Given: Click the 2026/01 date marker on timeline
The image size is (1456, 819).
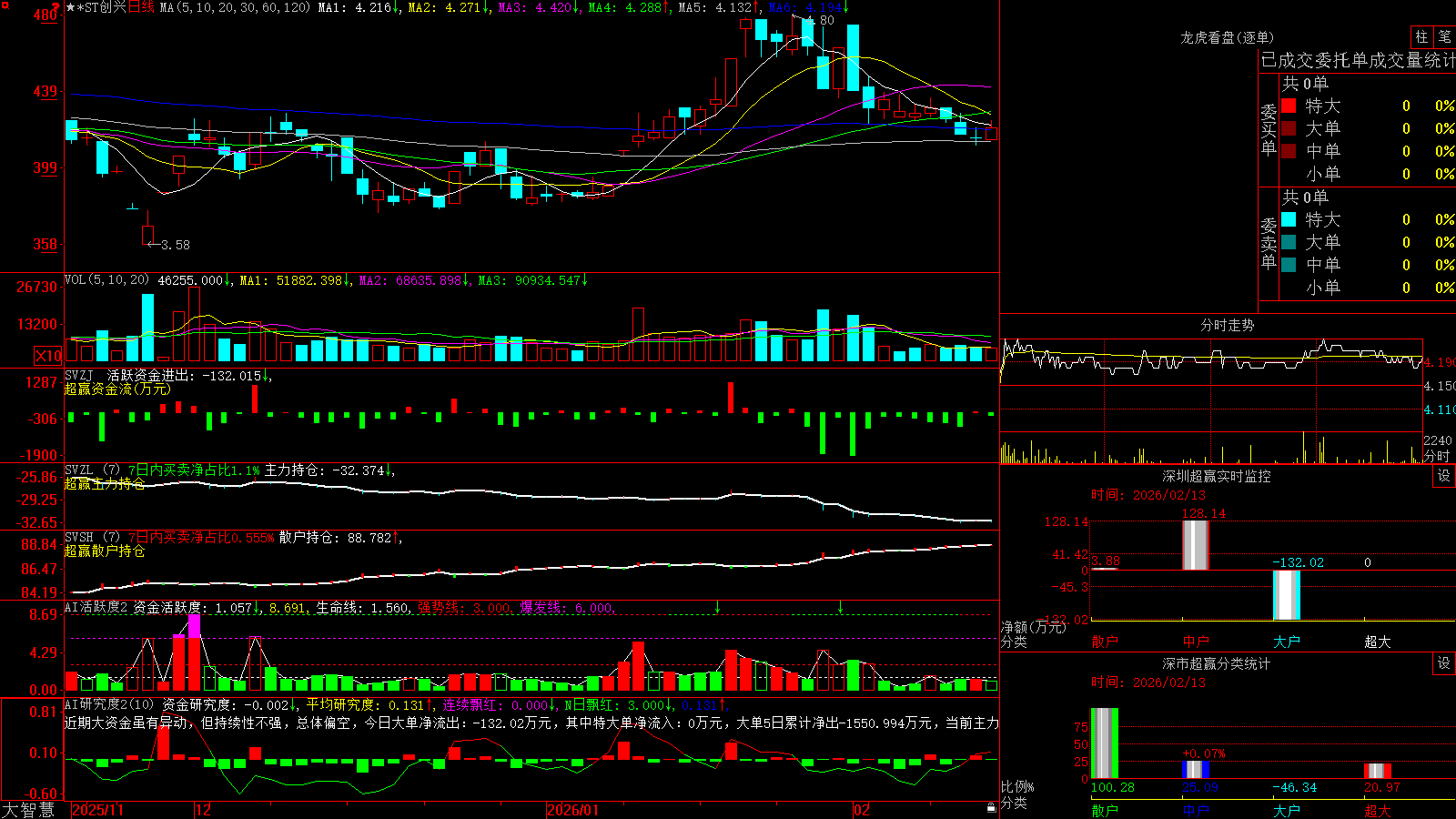Looking at the screenshot, I should 573,810.
